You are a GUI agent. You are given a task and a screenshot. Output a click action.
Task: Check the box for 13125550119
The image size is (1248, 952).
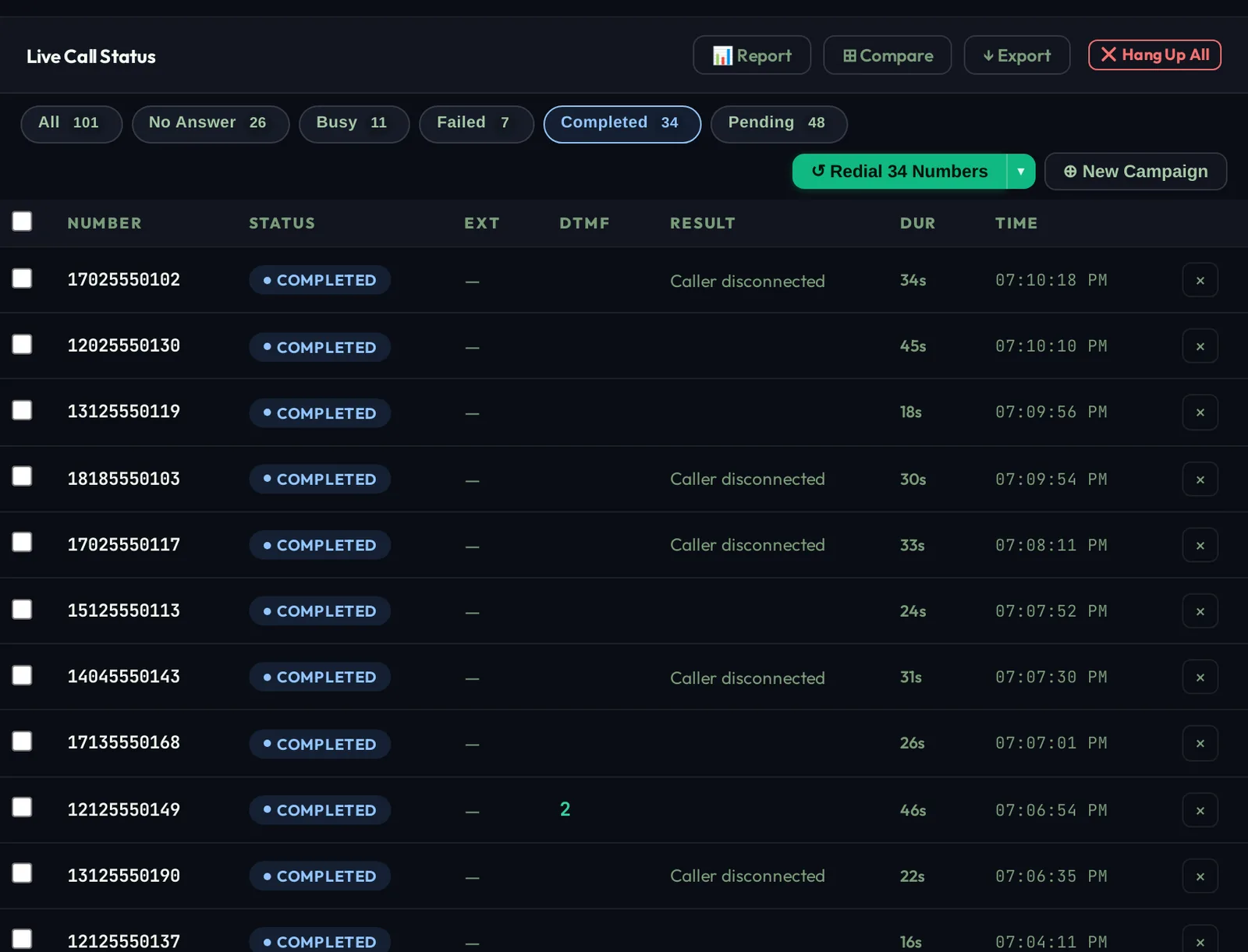(x=22, y=410)
